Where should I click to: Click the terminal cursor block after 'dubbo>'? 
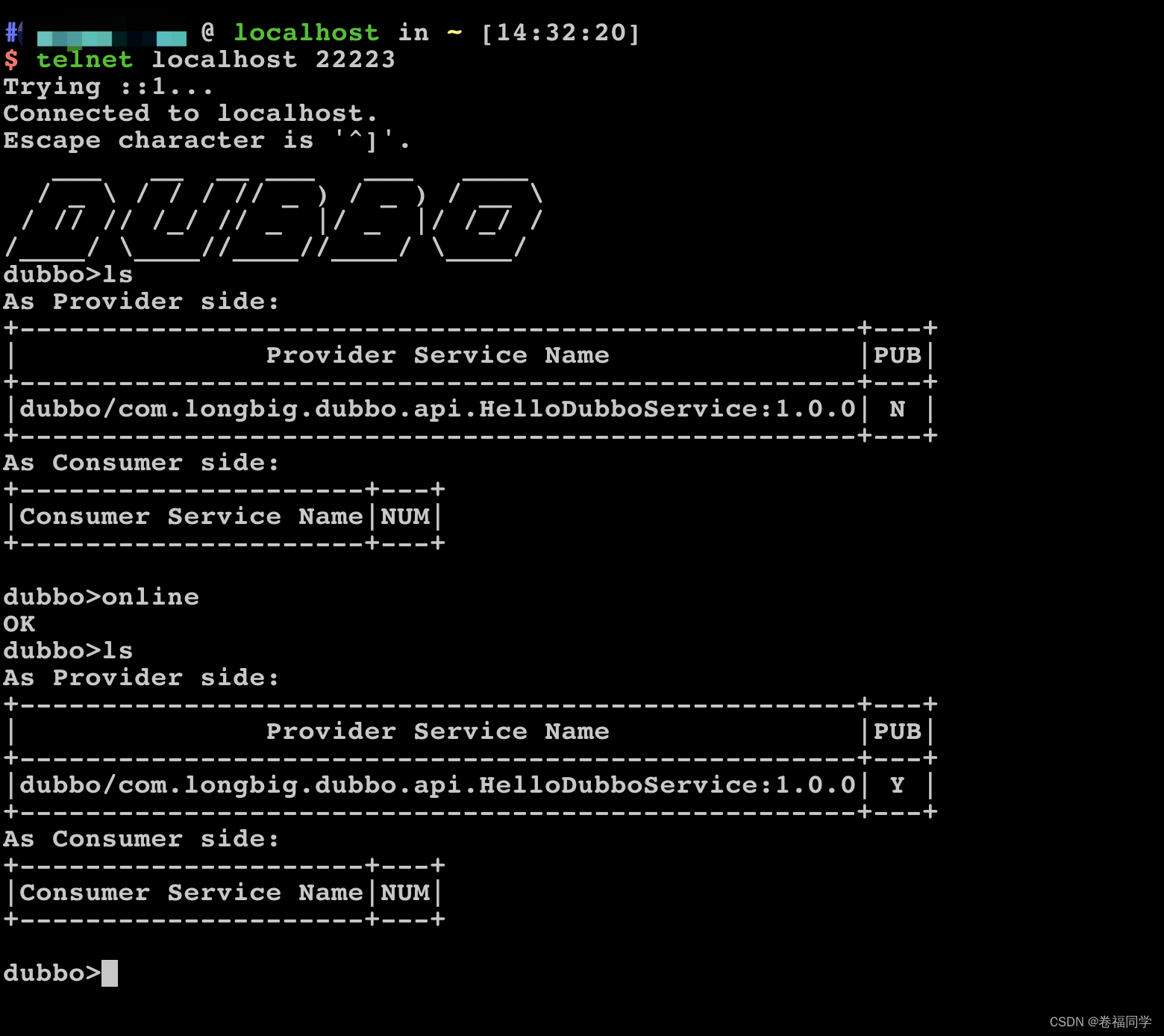click(x=110, y=973)
